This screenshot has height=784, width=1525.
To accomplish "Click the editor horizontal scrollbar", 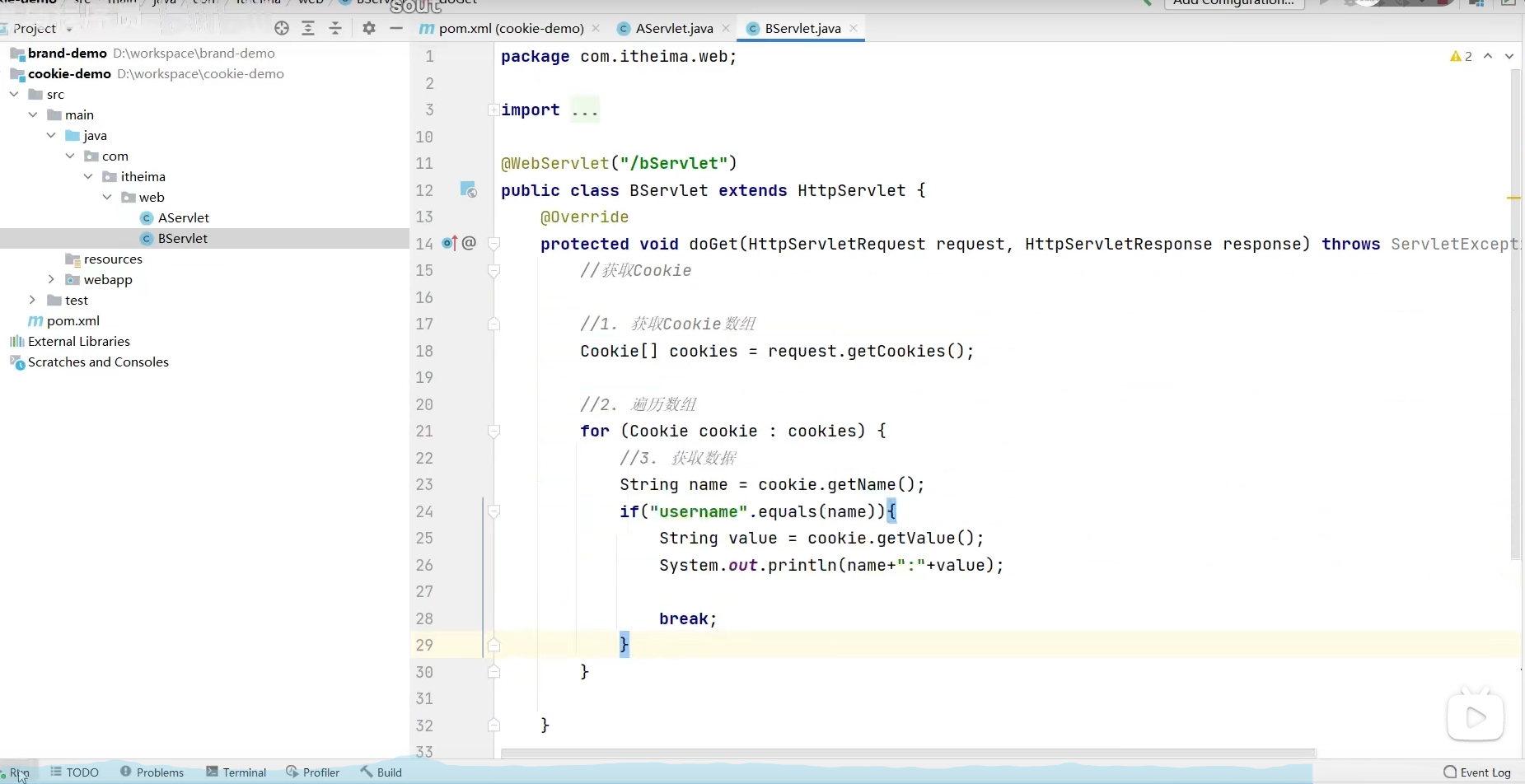I will (908, 753).
